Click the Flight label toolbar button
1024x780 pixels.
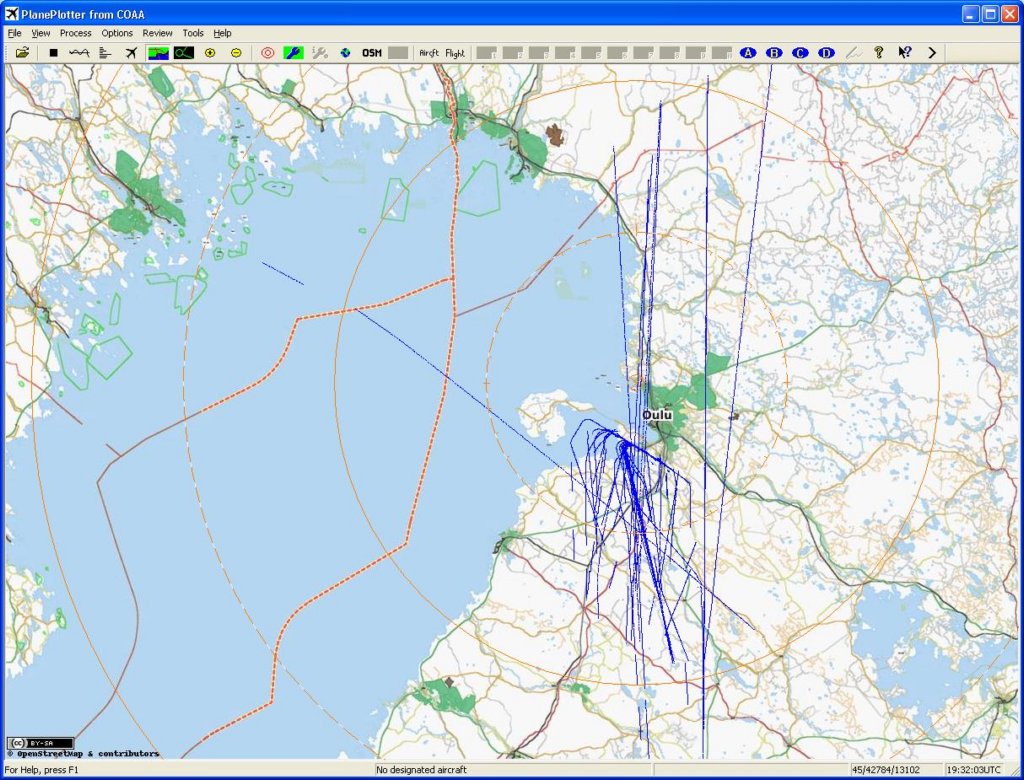point(455,53)
